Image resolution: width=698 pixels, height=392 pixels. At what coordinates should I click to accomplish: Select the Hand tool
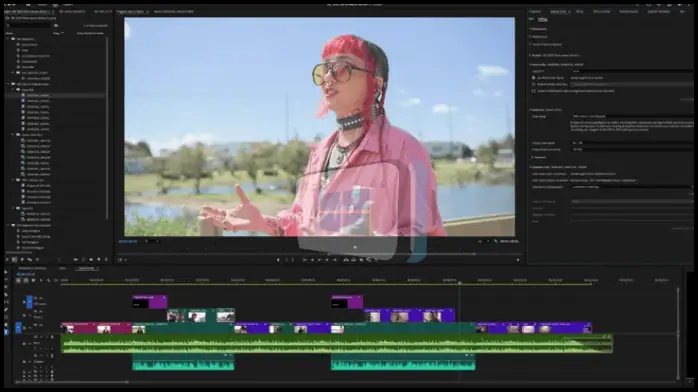pos(6,324)
